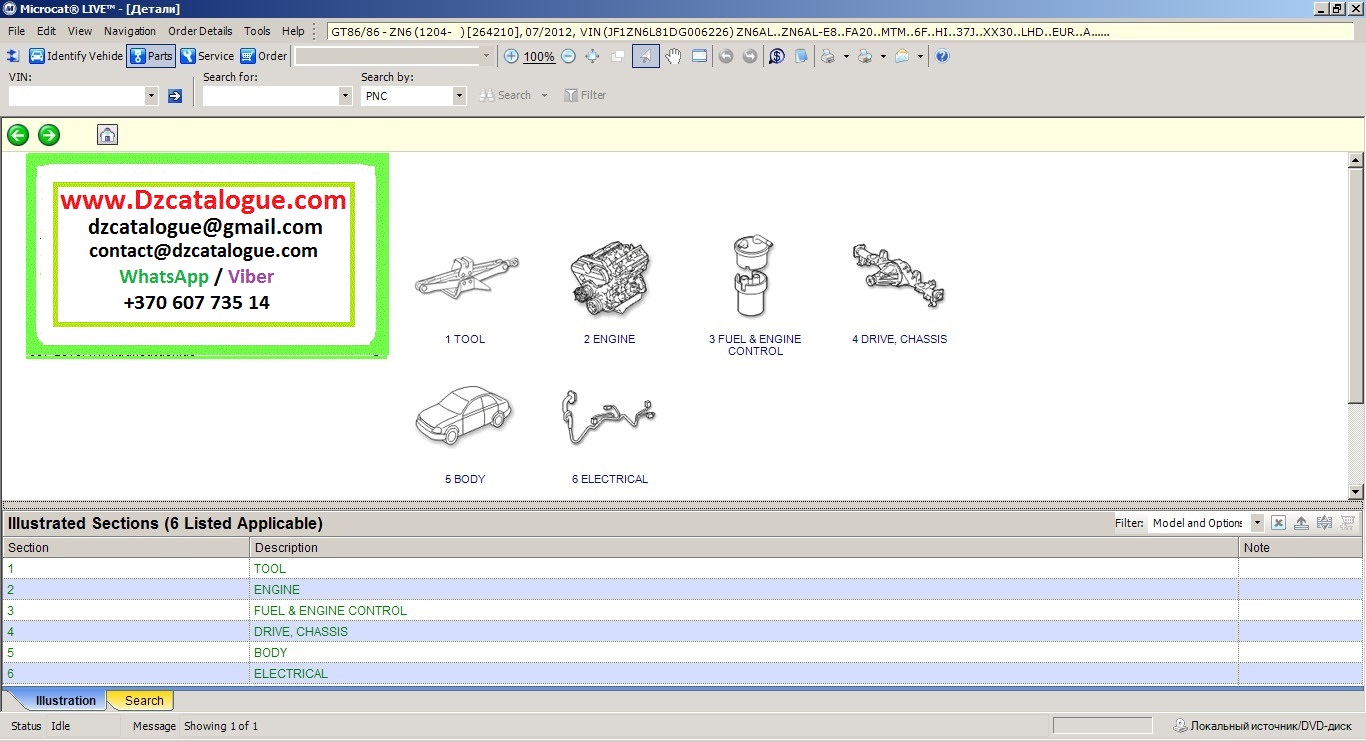Click the full-screen illustration window icon
The image size is (1366, 742).
(x=699, y=56)
